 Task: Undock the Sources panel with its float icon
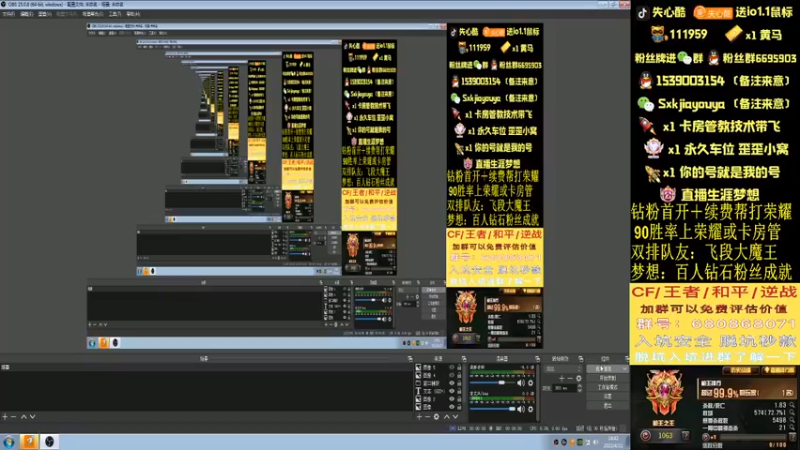pyautogui.click(x=463, y=359)
